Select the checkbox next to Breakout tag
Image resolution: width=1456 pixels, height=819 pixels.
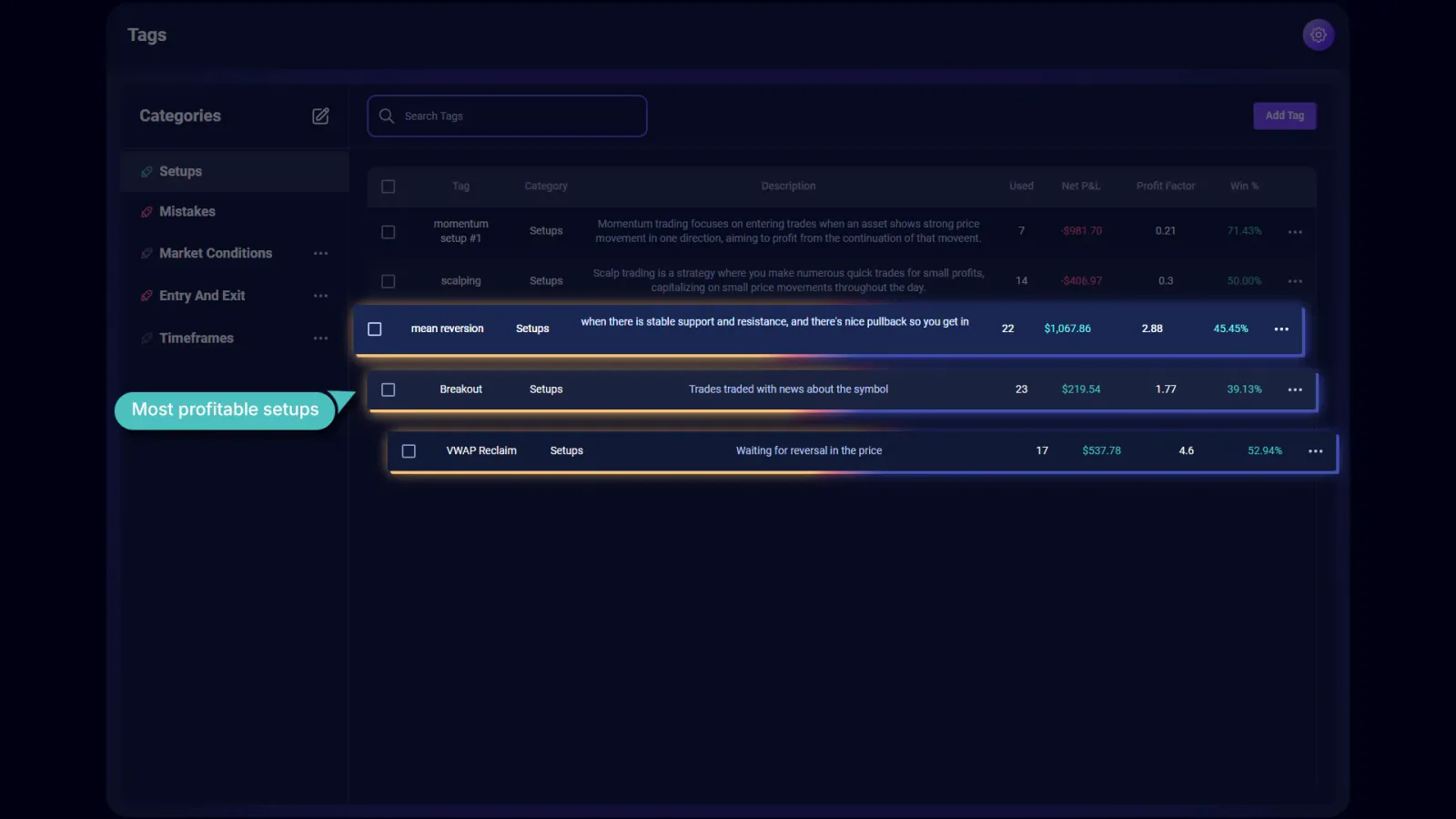[388, 389]
